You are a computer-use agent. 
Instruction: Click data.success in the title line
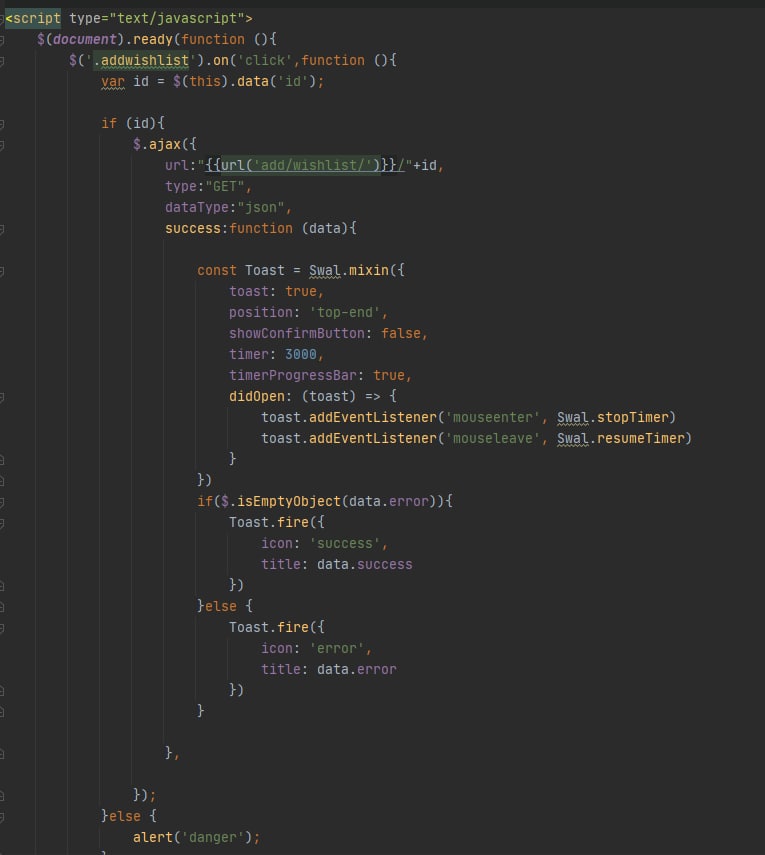[365, 565]
